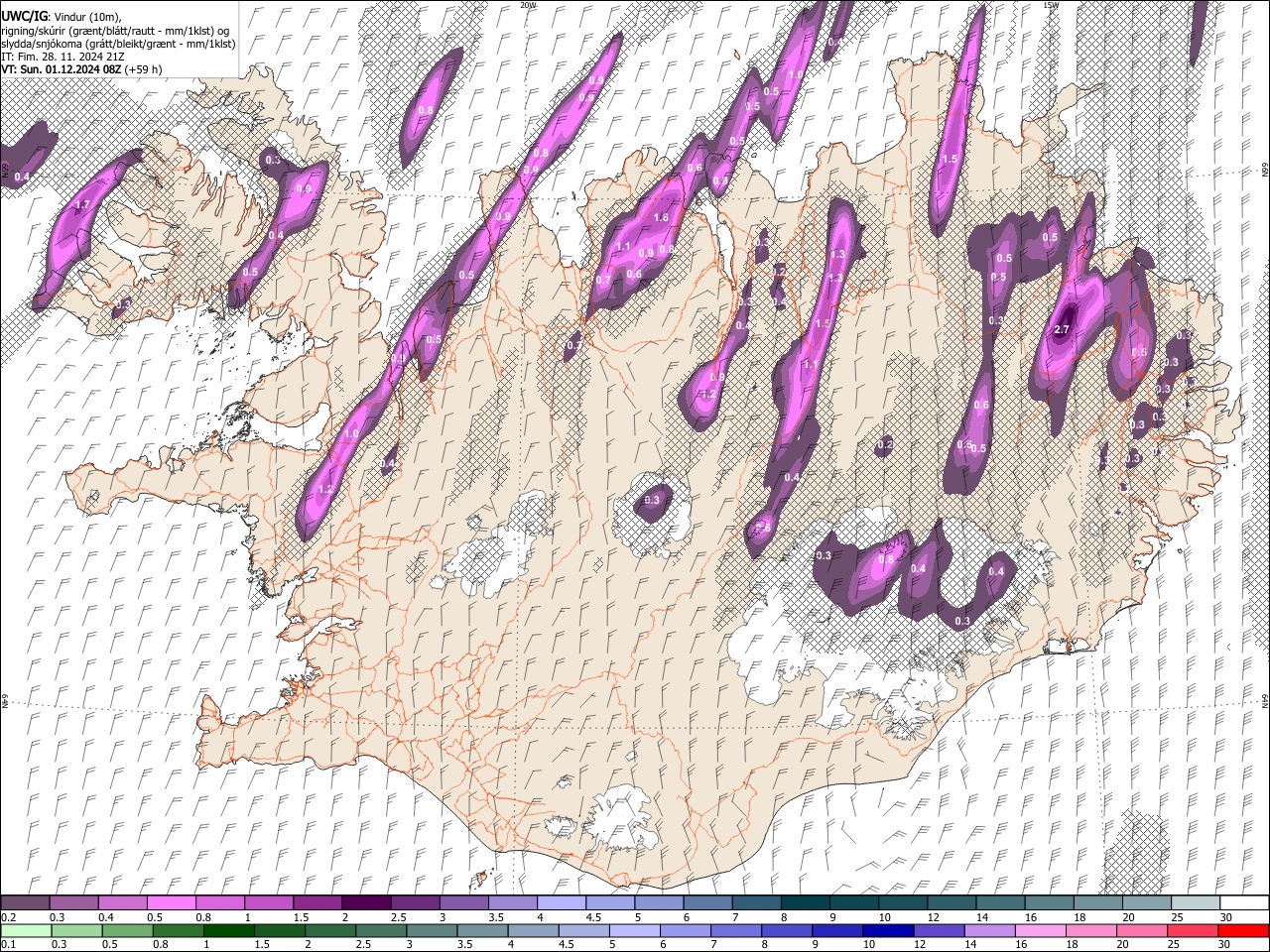Click the rain scale swatch starting at 2

point(329,930)
